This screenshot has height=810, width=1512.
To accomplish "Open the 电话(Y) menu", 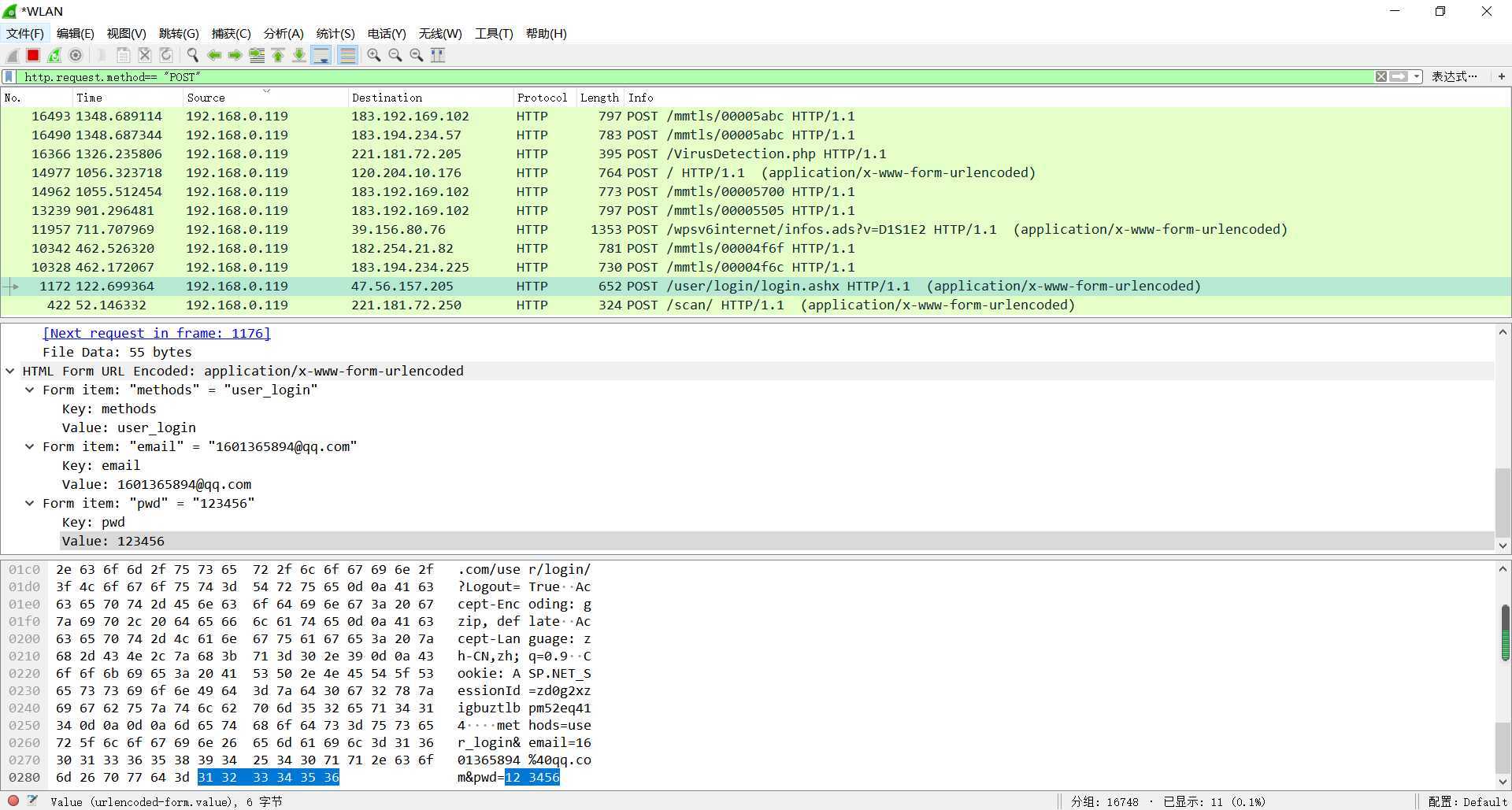I will pos(386,33).
